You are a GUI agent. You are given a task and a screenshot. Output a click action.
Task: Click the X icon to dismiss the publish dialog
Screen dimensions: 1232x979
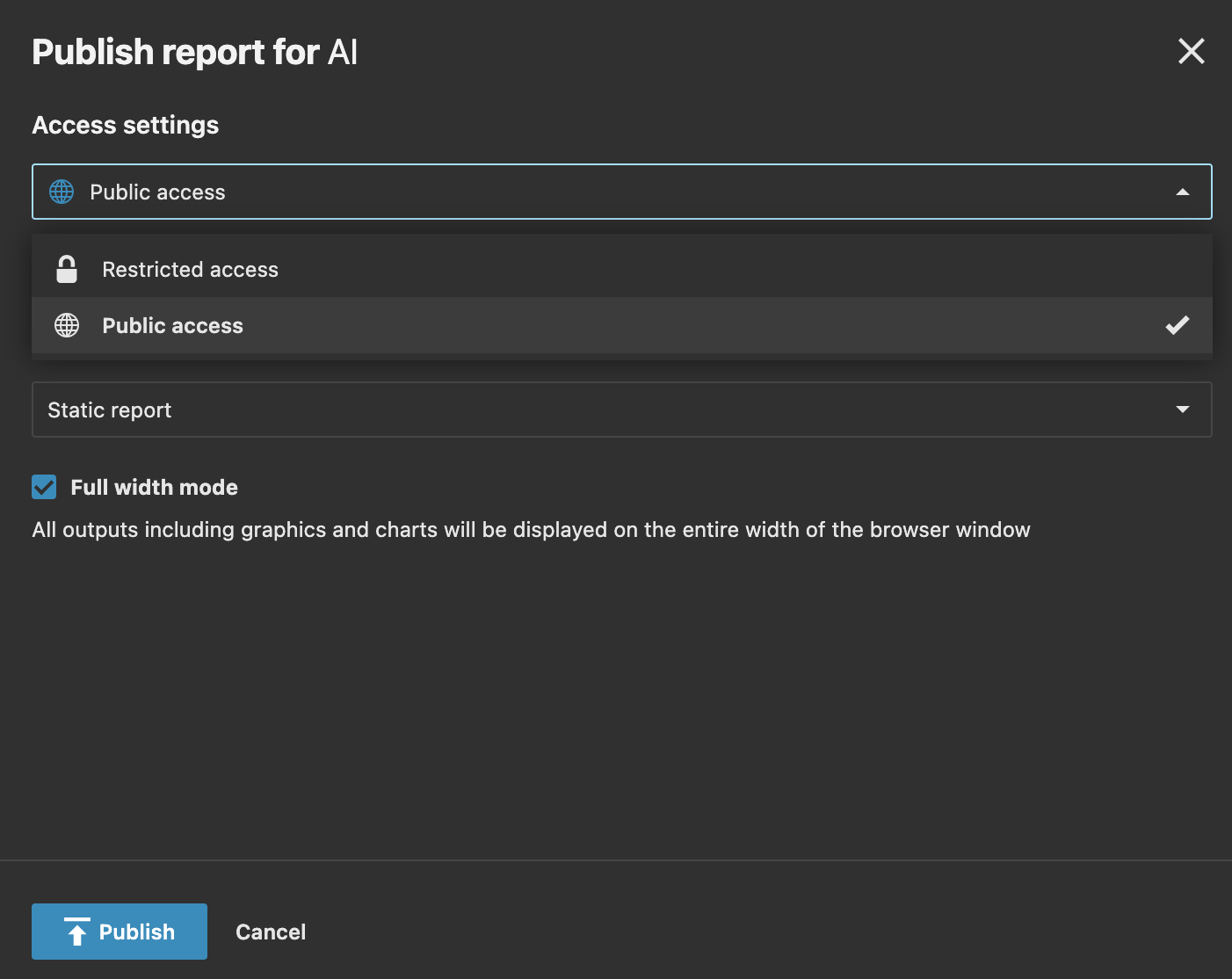click(x=1191, y=51)
